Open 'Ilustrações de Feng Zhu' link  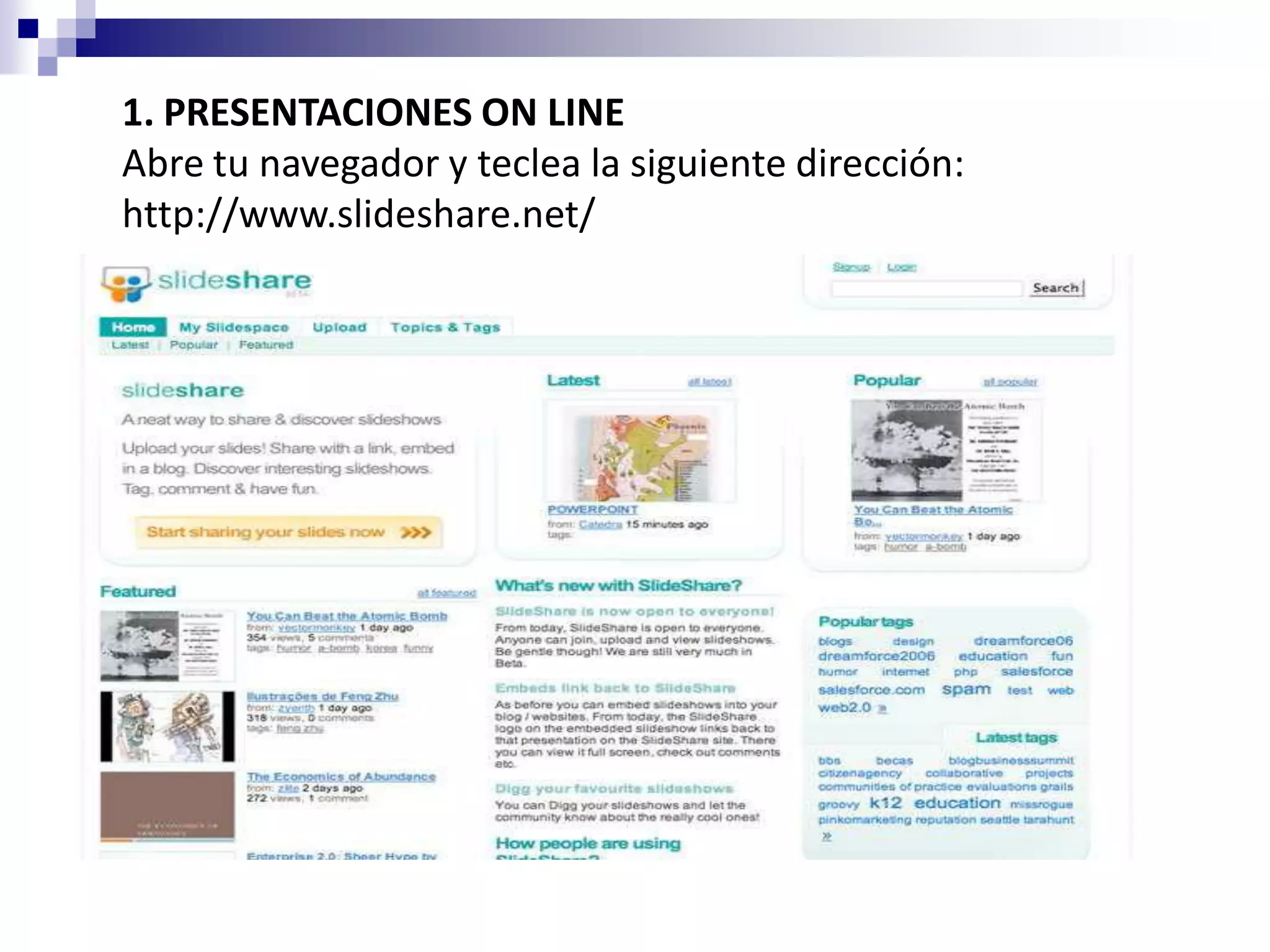[x=322, y=696]
